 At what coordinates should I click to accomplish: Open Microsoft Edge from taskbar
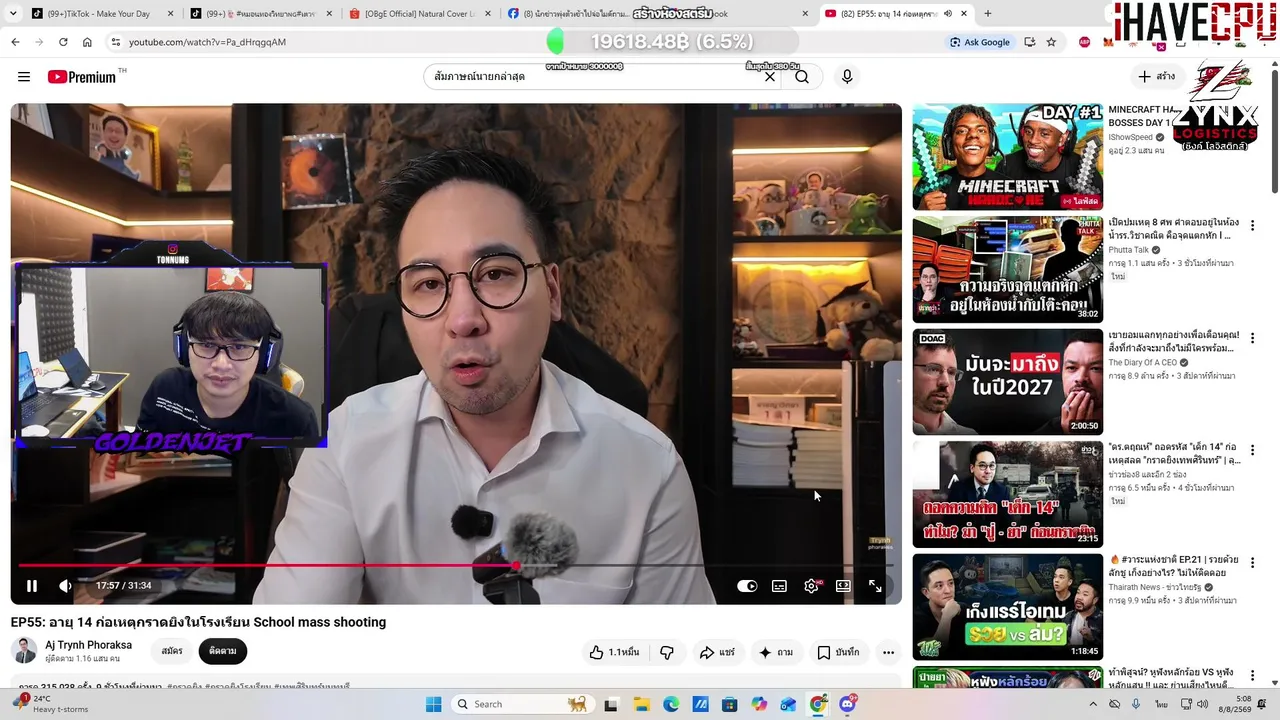(671, 704)
